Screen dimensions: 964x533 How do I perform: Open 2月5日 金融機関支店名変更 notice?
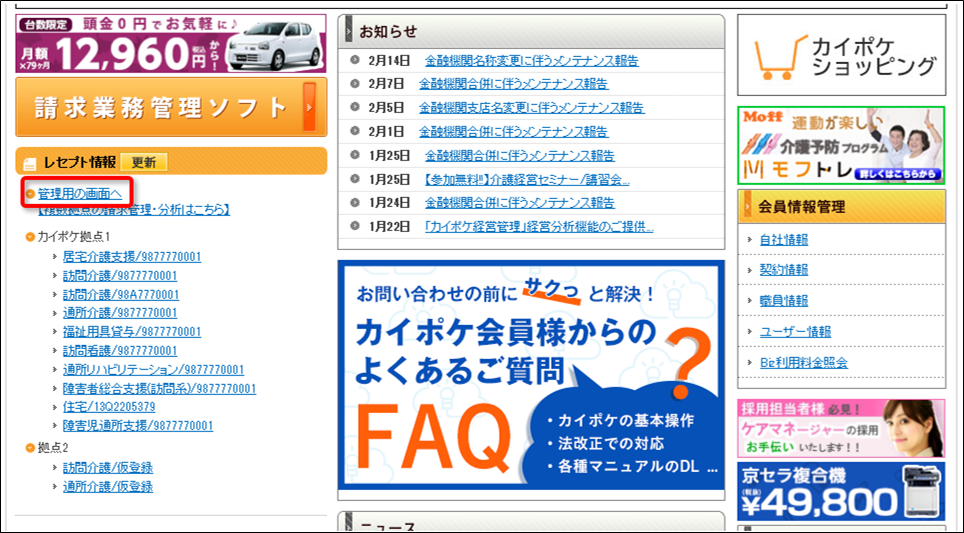[532, 108]
